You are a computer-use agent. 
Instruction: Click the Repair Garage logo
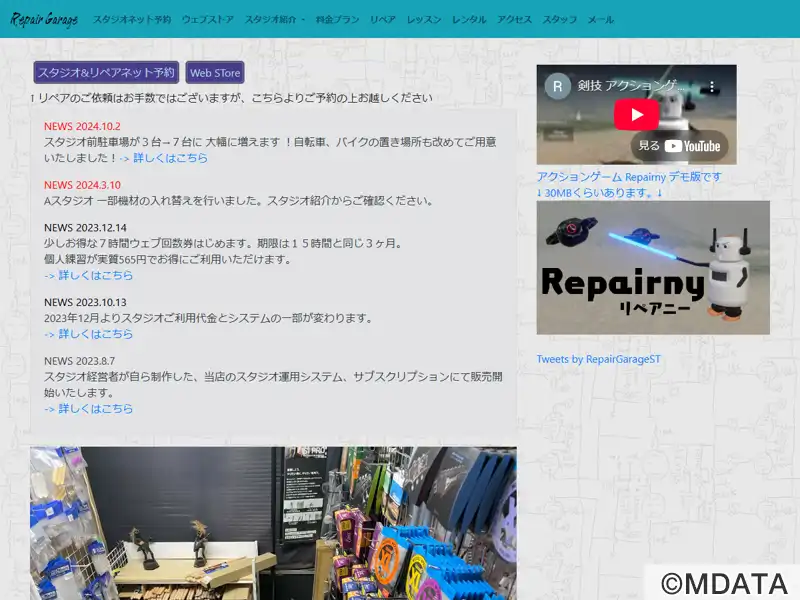coord(44,19)
